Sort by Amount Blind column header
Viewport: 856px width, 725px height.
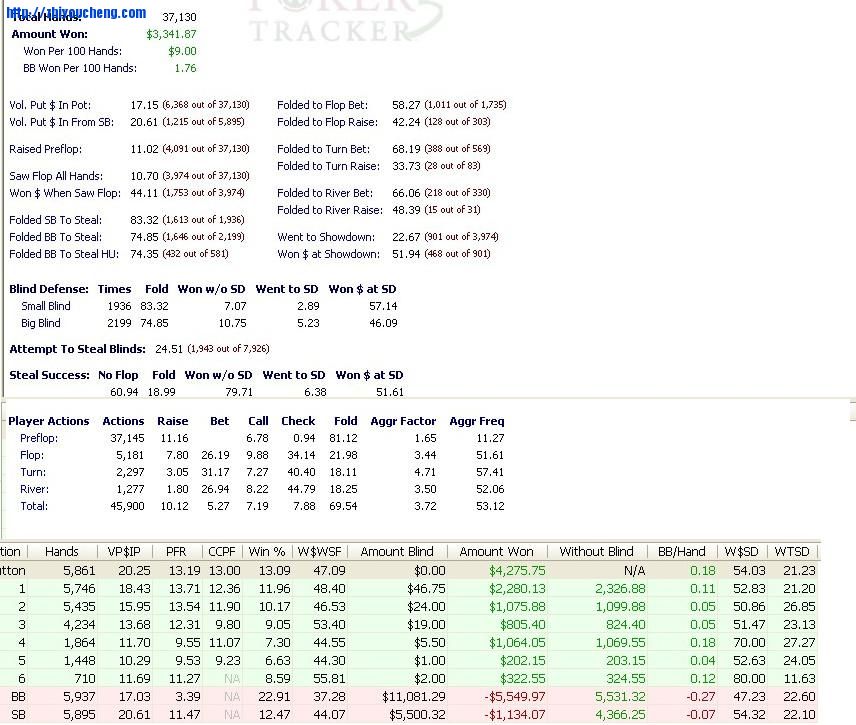(397, 551)
